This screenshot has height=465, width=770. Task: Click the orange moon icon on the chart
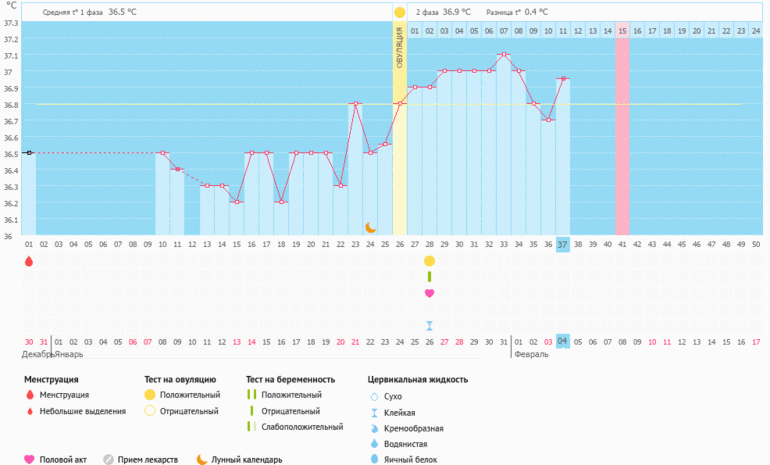370,228
